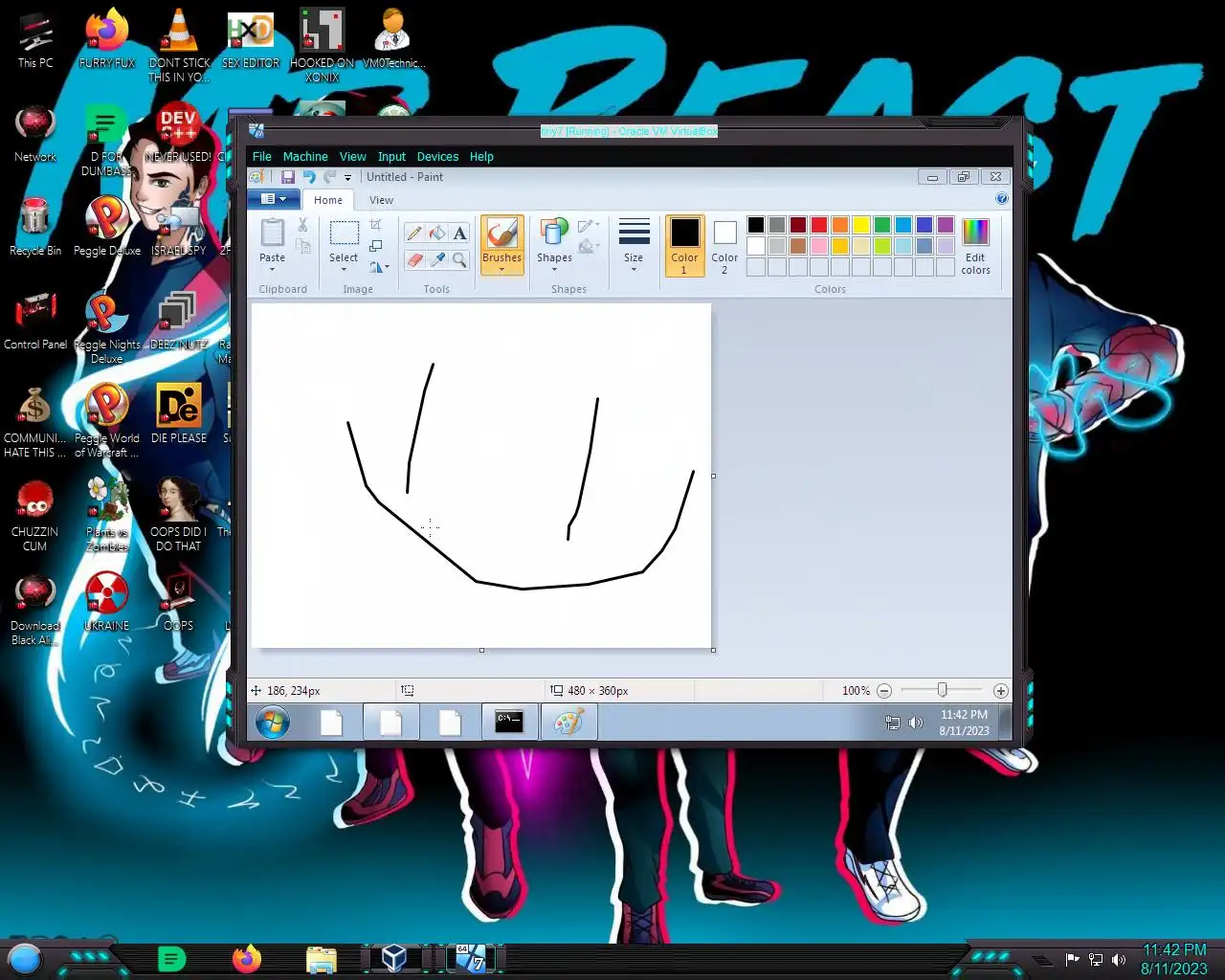Viewport: 1225px width, 980px height.
Task: Click the file explorer folder in host taskbar
Action: (322, 958)
